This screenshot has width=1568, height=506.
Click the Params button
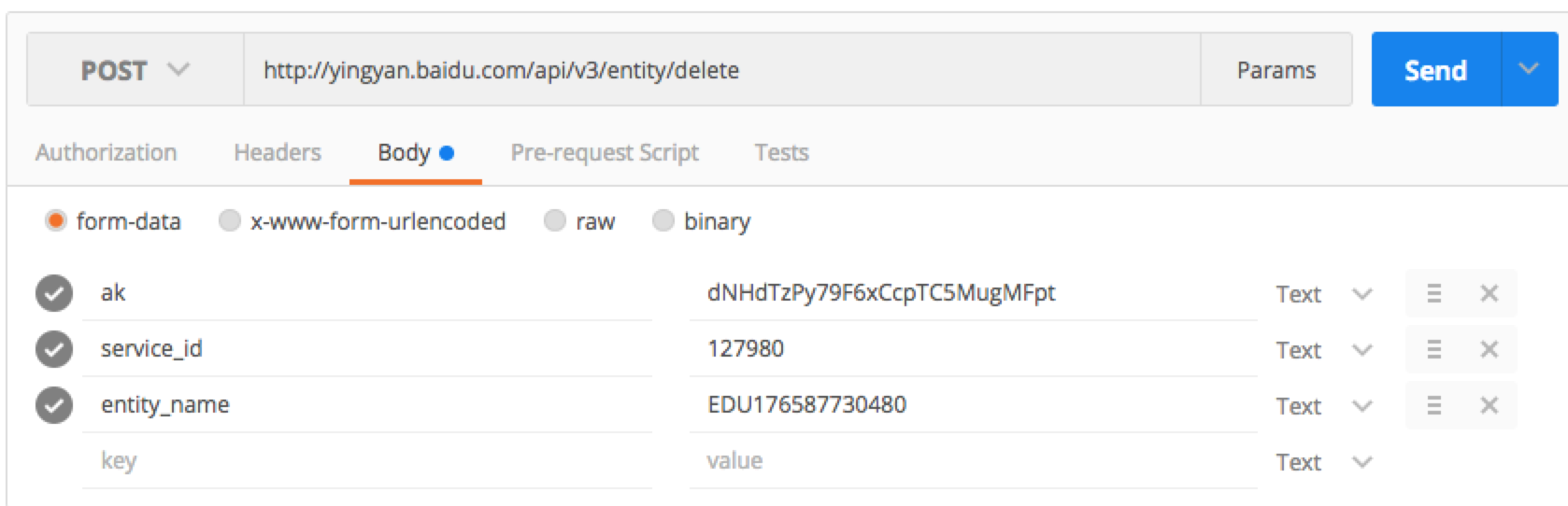(1276, 70)
